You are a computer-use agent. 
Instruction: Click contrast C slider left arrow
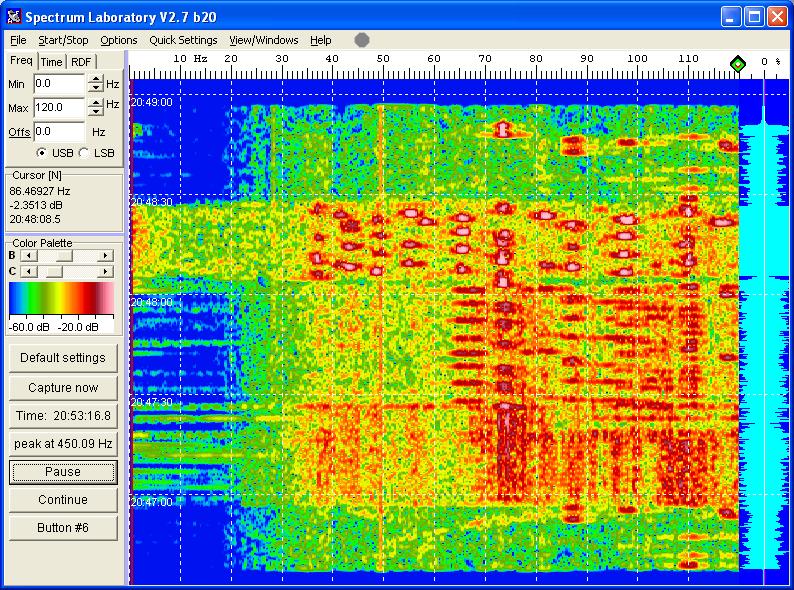(x=29, y=272)
